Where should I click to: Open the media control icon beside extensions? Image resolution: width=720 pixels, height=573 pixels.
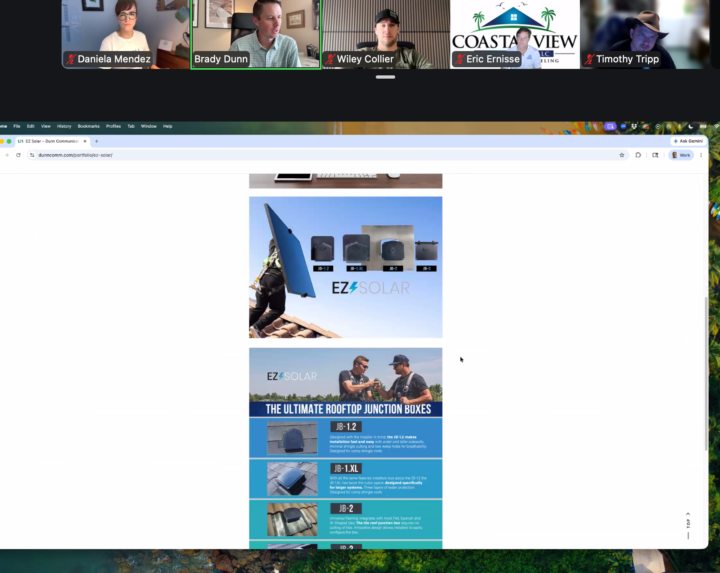point(655,155)
